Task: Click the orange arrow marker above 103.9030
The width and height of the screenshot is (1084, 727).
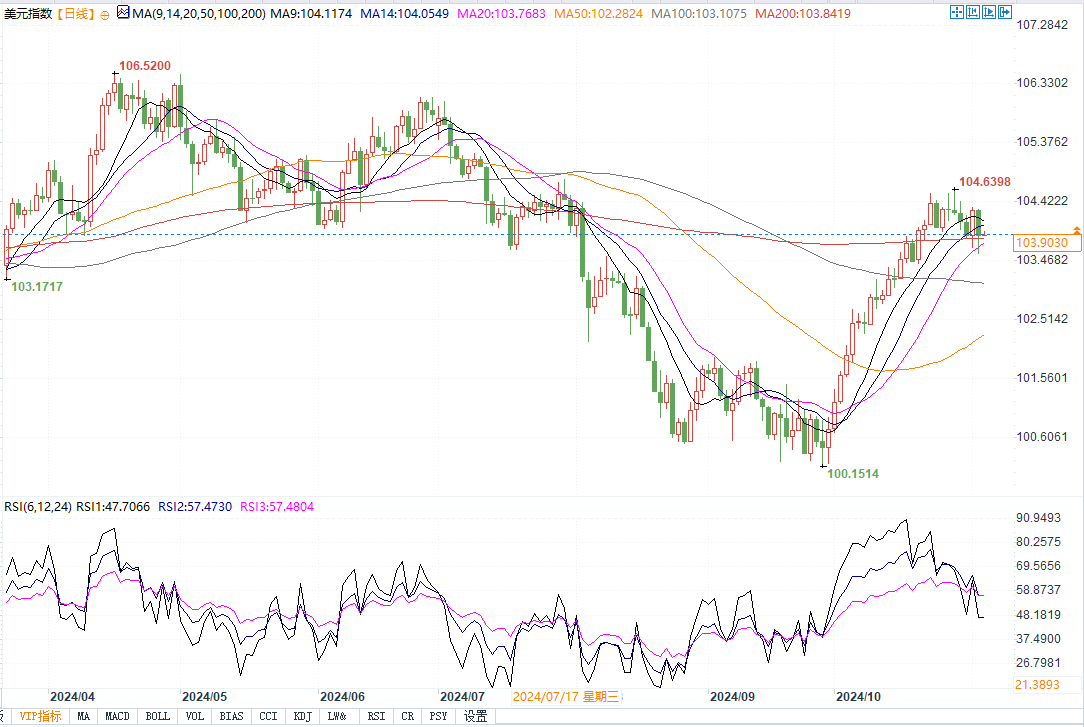Action: (x=1077, y=229)
